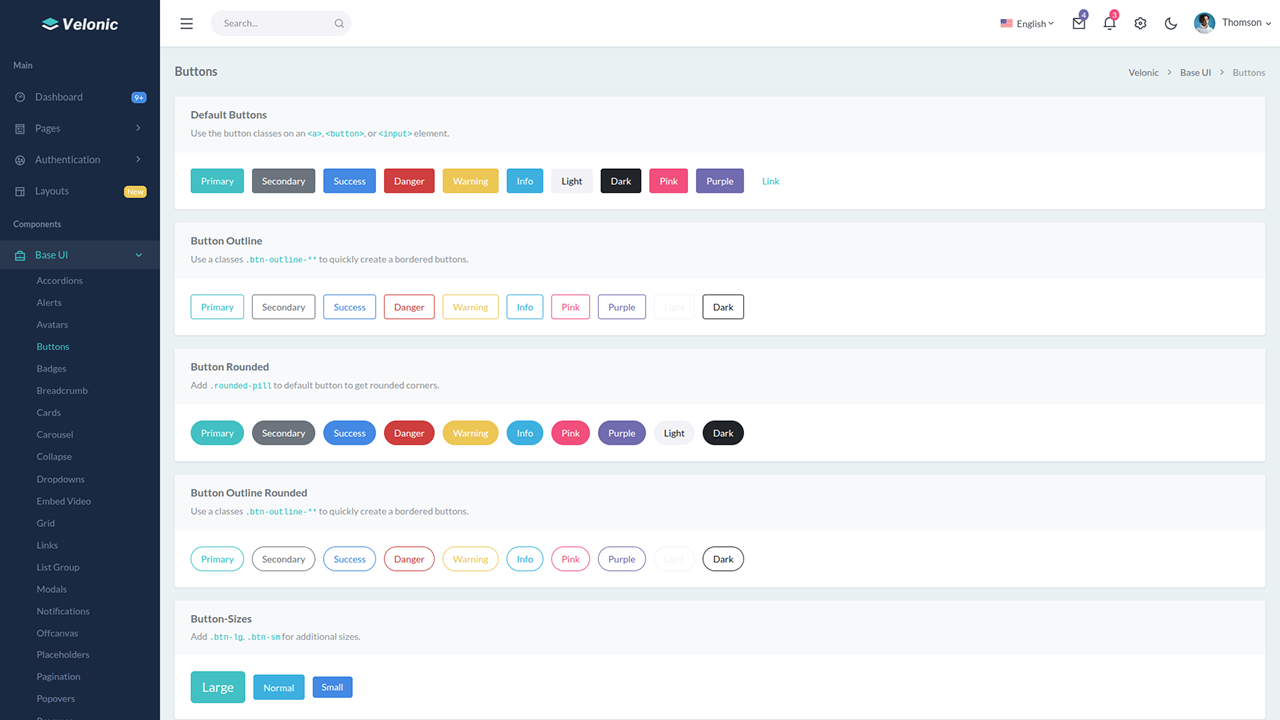
Task: Open the messages envelope icon in the topbar
Action: 1079,23
